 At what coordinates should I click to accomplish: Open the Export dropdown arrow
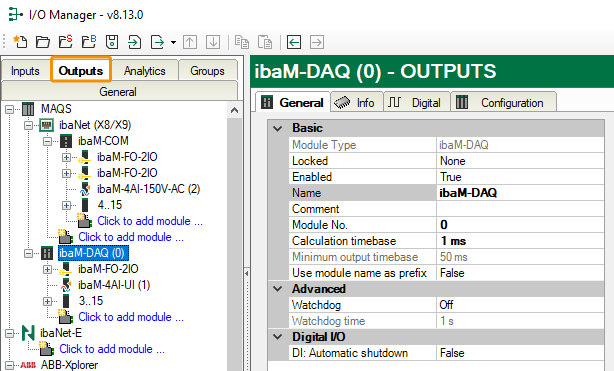[x=173, y=42]
